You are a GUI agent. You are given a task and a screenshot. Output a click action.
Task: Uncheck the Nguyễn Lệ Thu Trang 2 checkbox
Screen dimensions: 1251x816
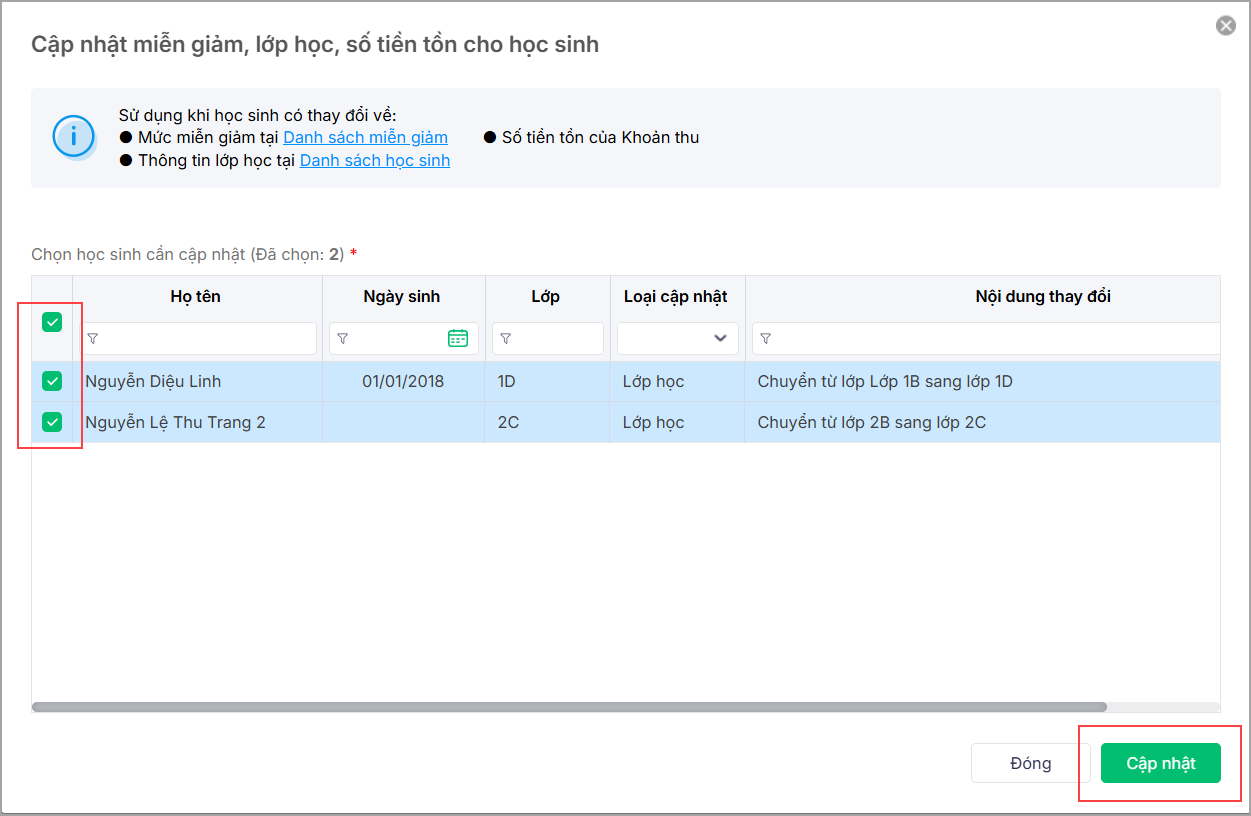pos(52,422)
